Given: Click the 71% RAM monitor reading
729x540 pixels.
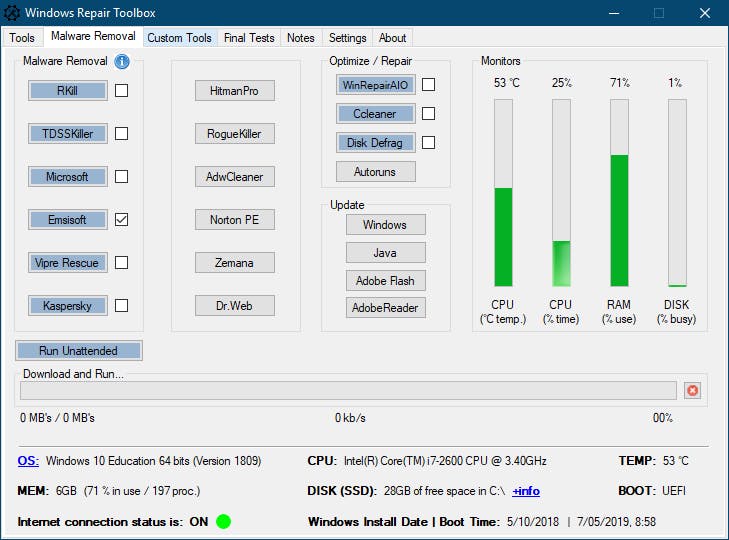Looking at the screenshot, I should coord(619,83).
